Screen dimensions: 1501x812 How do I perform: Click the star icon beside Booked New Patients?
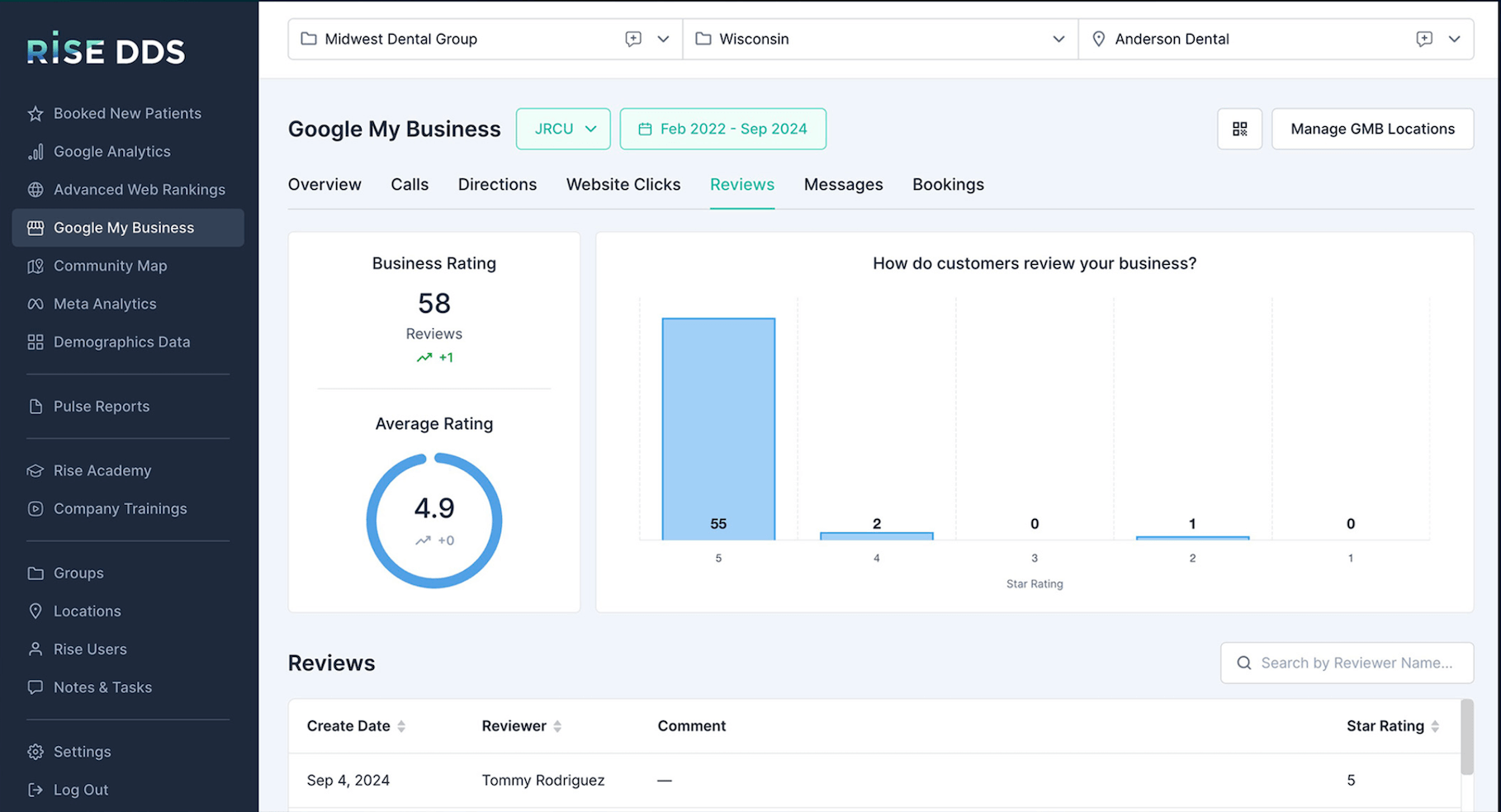36,114
